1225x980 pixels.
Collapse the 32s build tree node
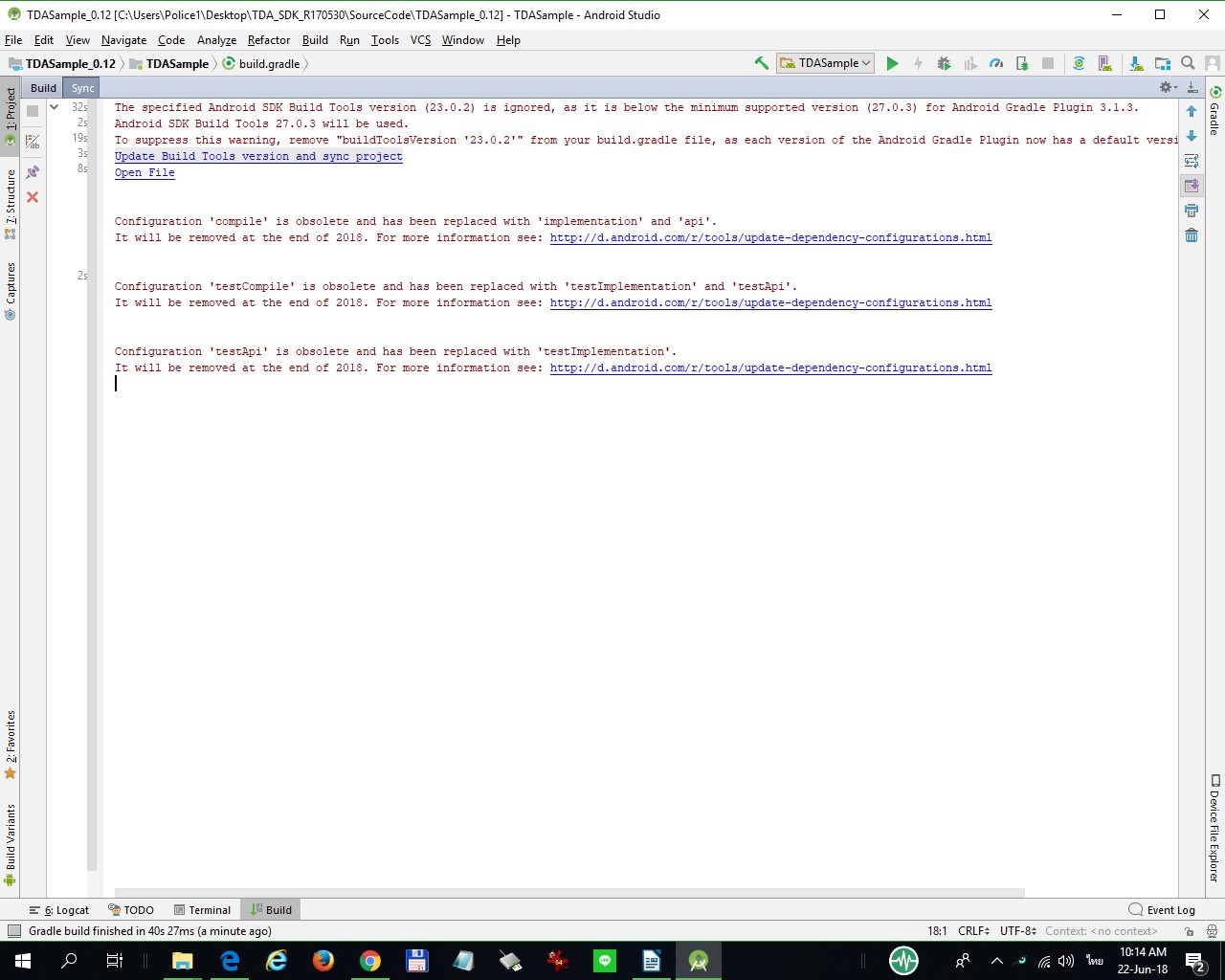(x=55, y=107)
